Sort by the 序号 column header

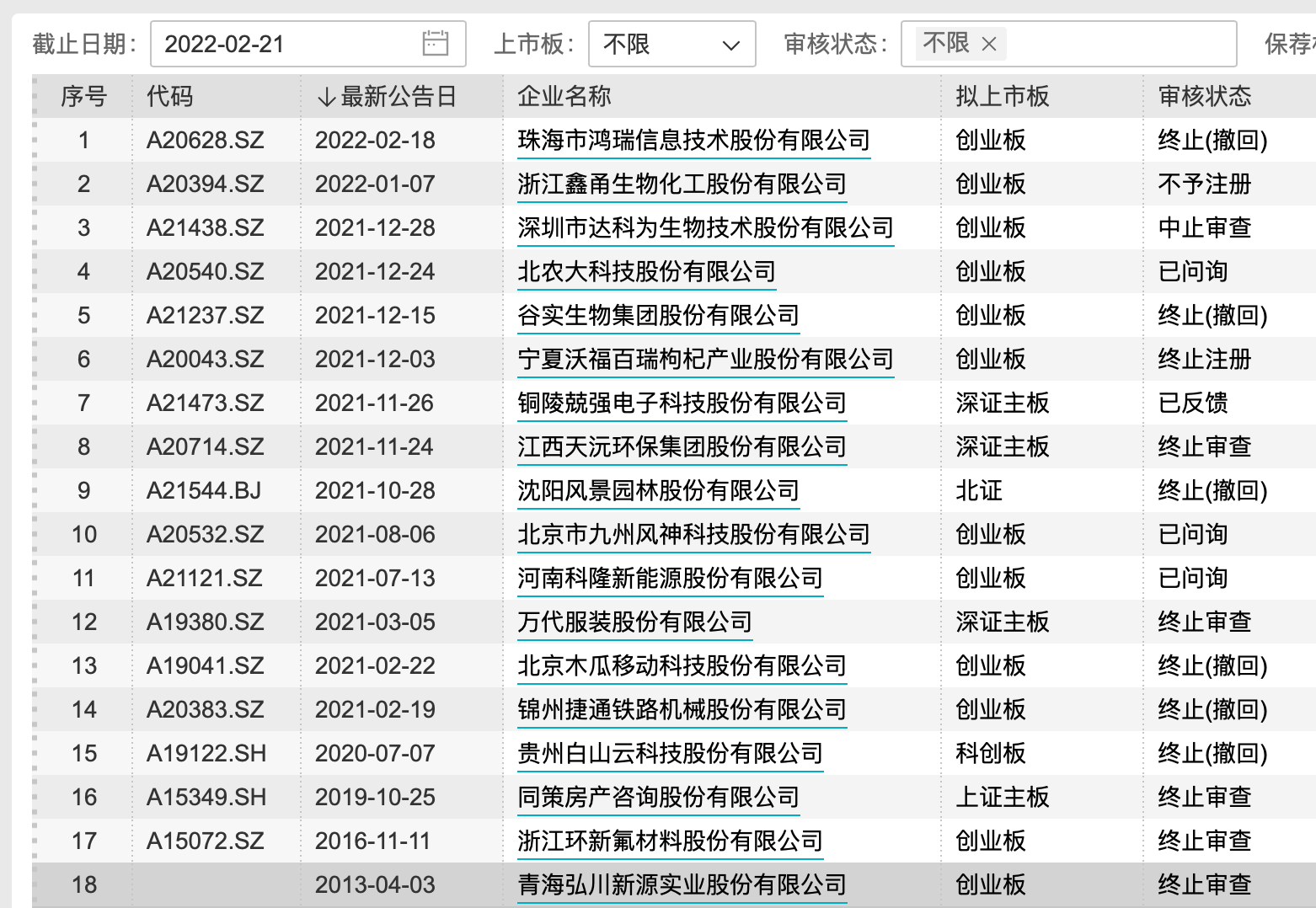click(83, 96)
